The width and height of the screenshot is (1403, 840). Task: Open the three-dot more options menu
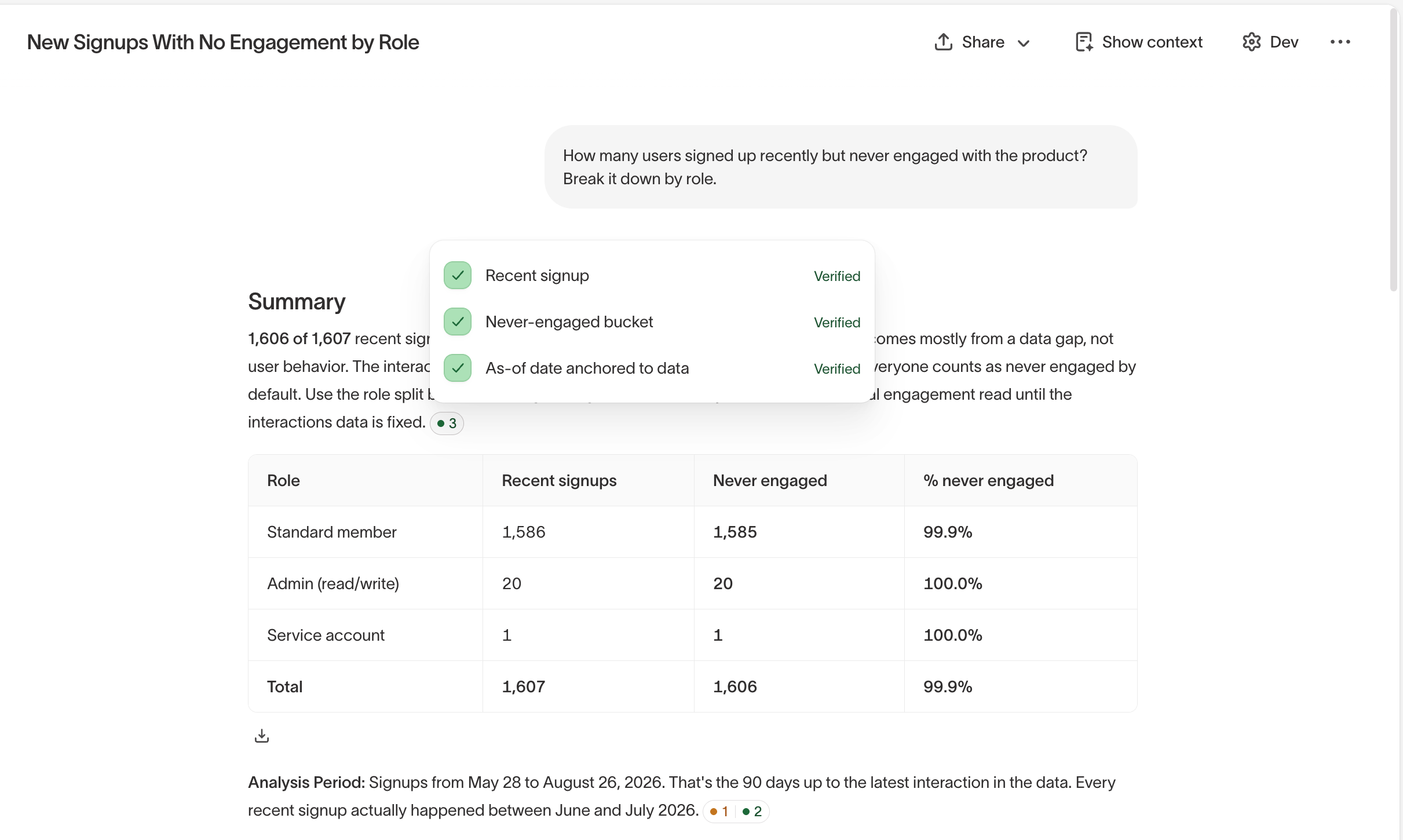click(1340, 42)
